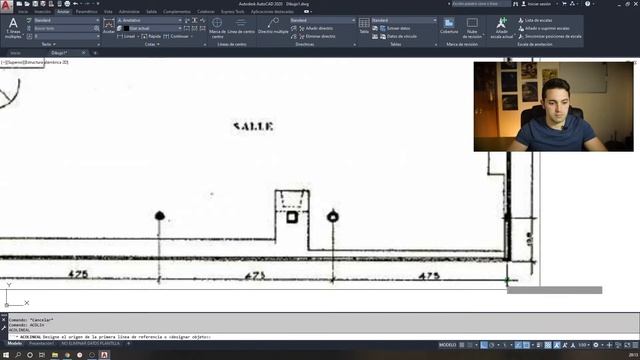Click the Buscar texto input field

click(63, 28)
